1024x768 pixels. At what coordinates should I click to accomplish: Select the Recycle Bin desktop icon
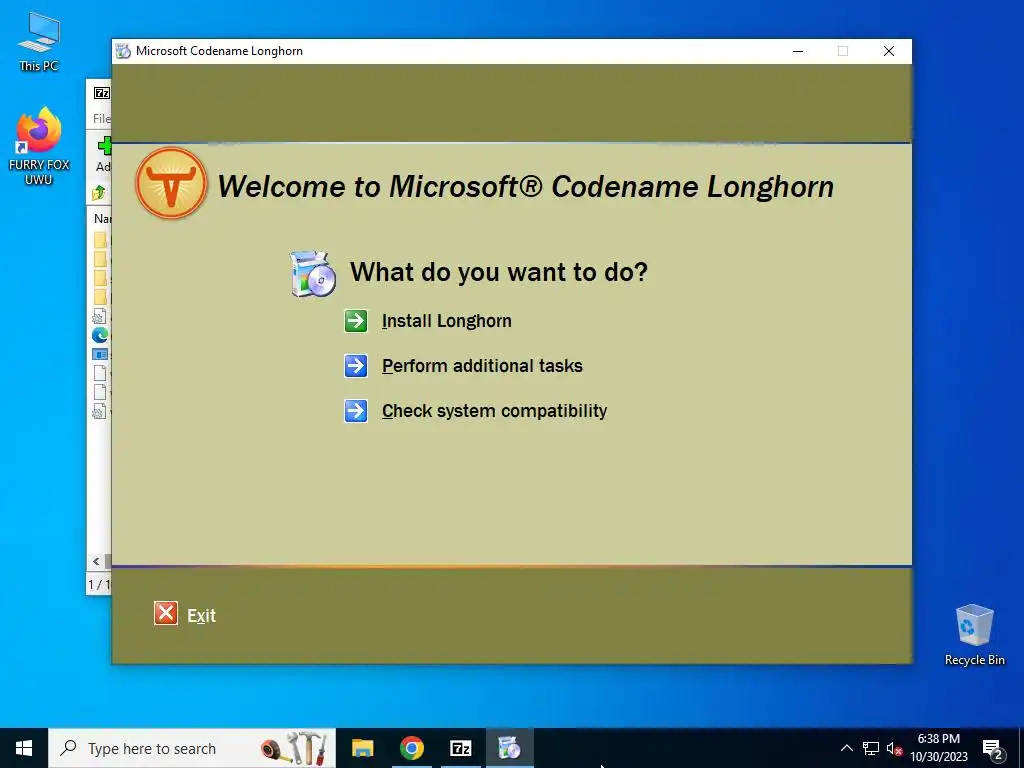click(974, 635)
